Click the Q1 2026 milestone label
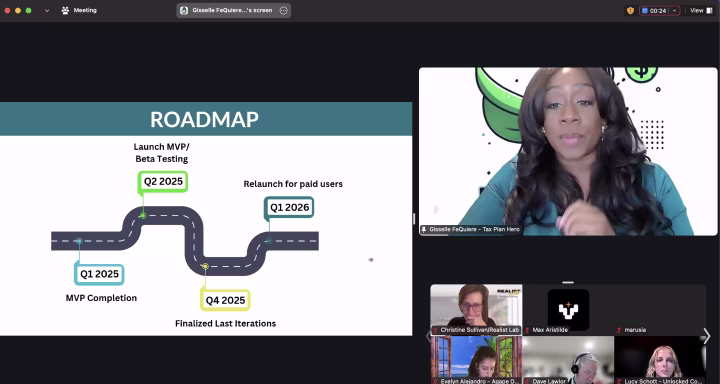Viewport: 720px width, 384px height. point(289,208)
